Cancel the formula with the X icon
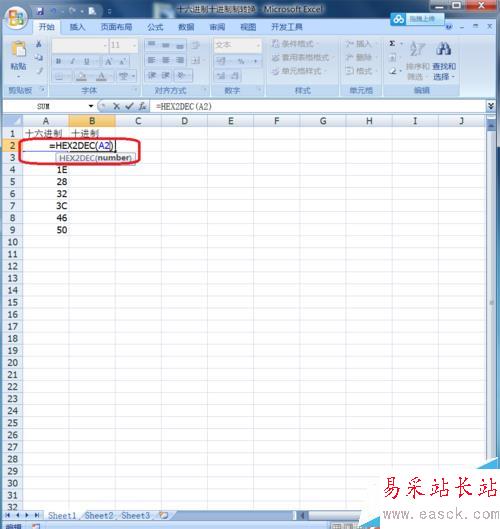 116,106
